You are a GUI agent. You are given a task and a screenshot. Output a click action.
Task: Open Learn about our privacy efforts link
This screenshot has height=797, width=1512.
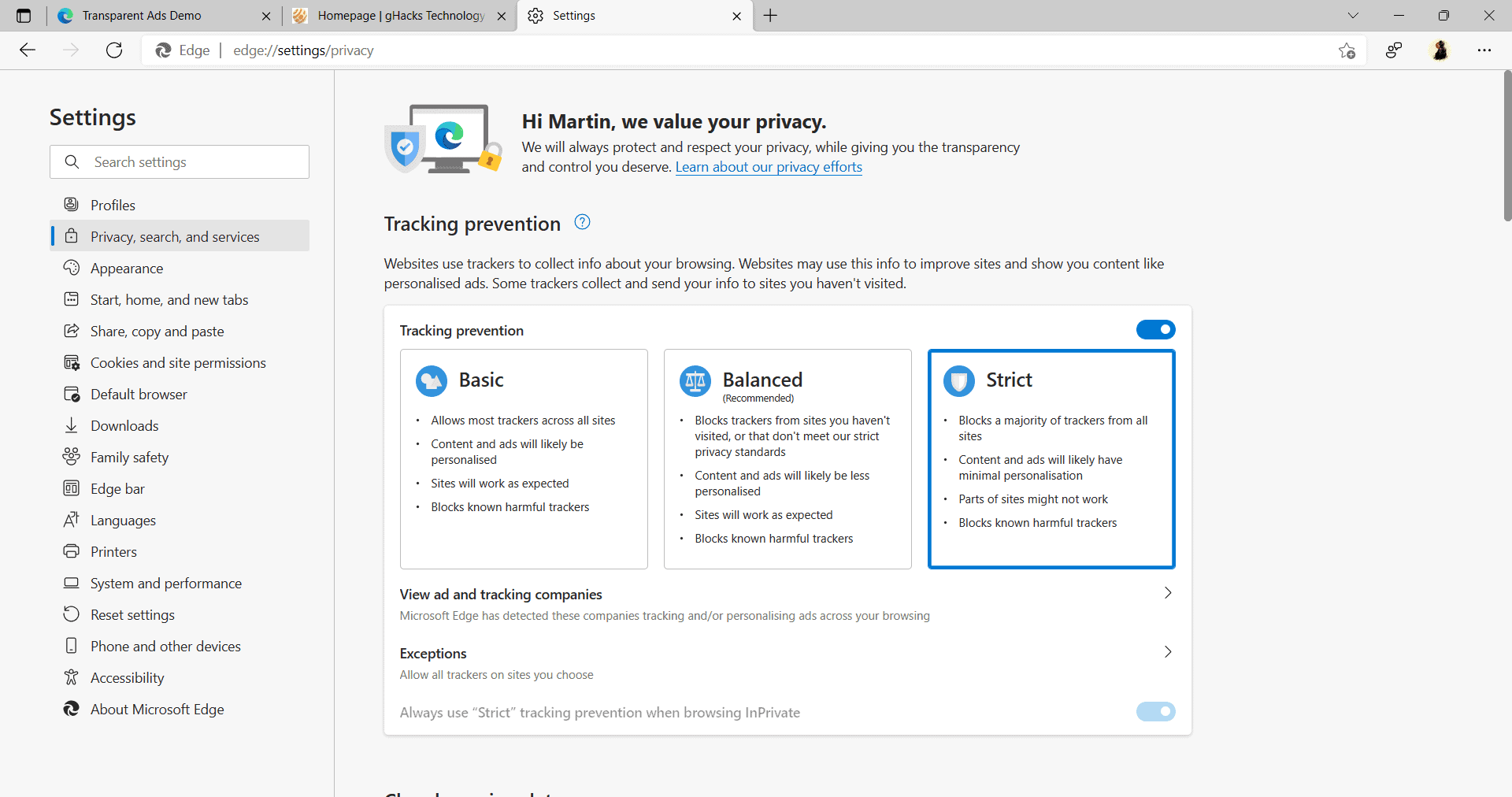[768, 167]
